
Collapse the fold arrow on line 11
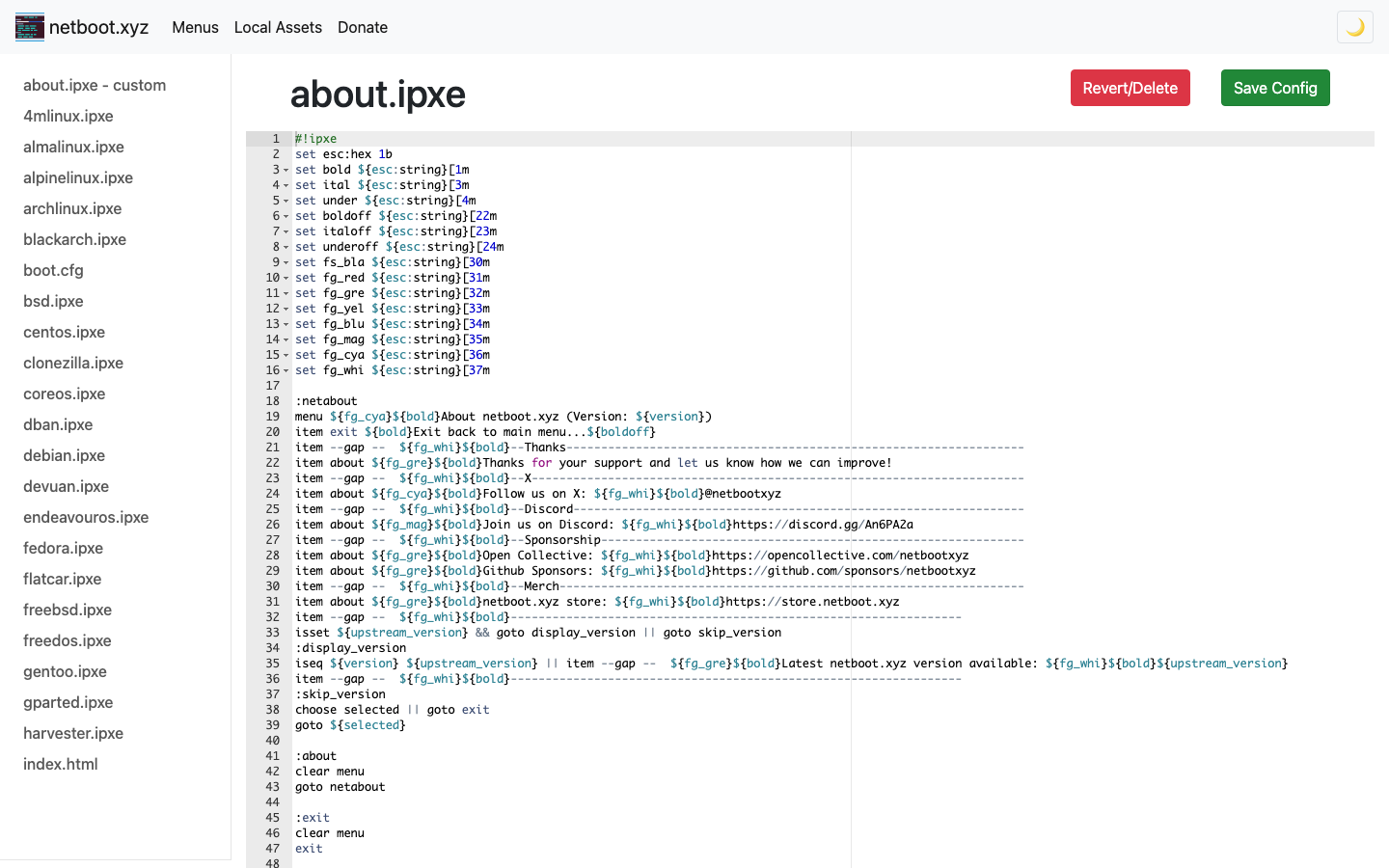pos(286,293)
